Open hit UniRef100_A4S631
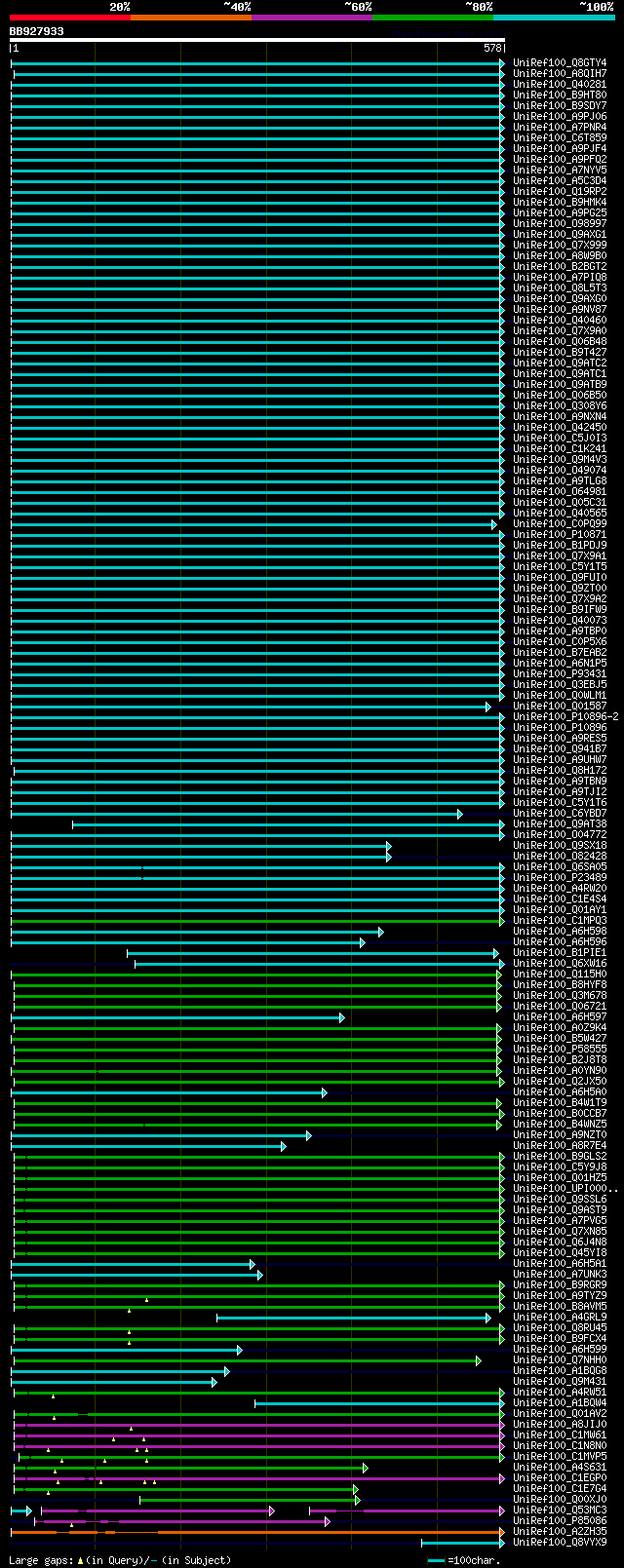The height and width of the screenshot is (1568, 624). [560, 1468]
